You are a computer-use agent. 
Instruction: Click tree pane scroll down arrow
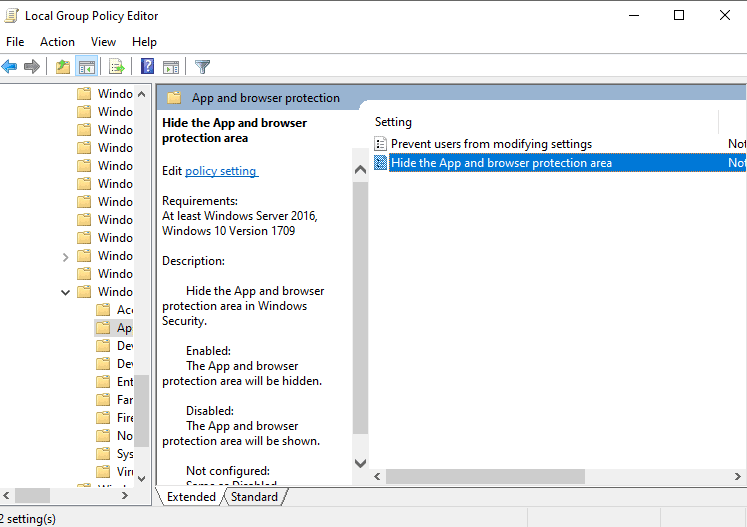(x=141, y=478)
